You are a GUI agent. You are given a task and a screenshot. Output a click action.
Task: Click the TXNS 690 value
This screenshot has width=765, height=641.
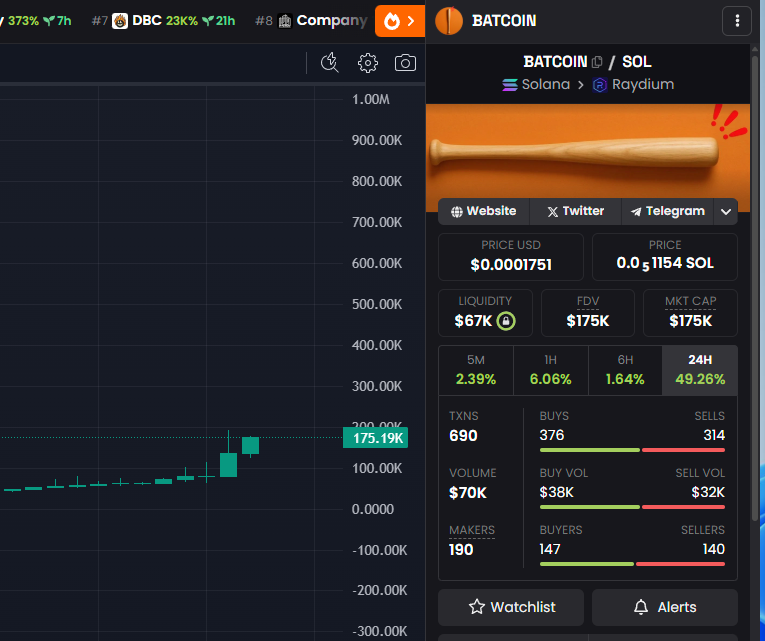coord(463,436)
